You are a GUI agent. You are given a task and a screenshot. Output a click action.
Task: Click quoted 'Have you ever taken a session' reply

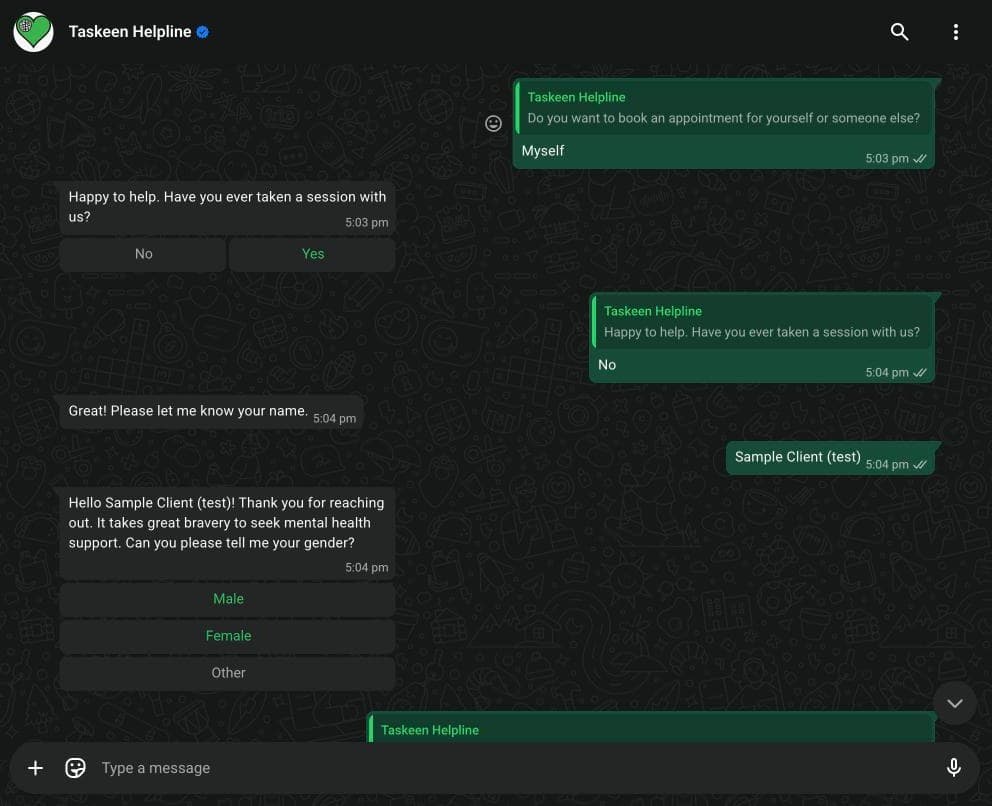tap(762, 321)
